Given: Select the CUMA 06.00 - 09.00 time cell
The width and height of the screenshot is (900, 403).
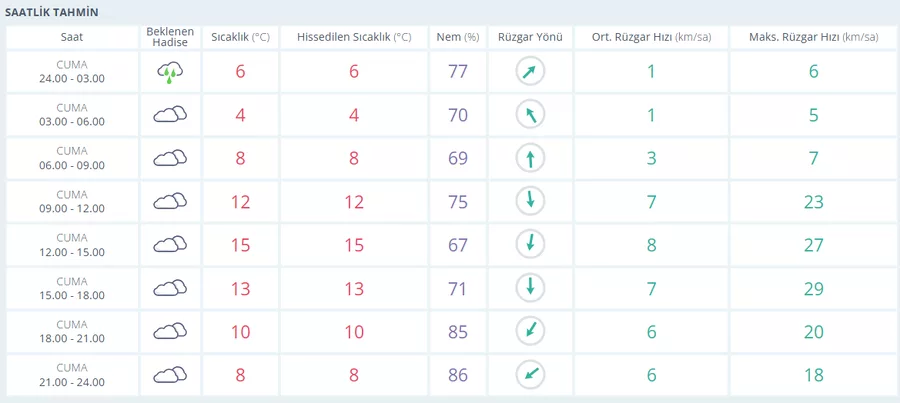Looking at the screenshot, I should (x=72, y=158).
